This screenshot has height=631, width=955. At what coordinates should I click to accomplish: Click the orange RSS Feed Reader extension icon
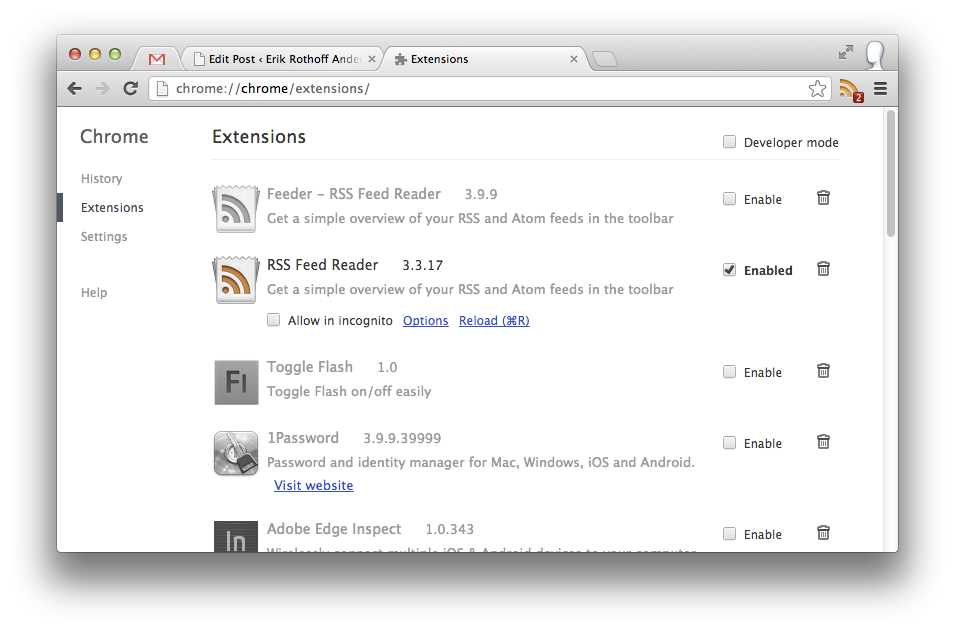click(236, 280)
